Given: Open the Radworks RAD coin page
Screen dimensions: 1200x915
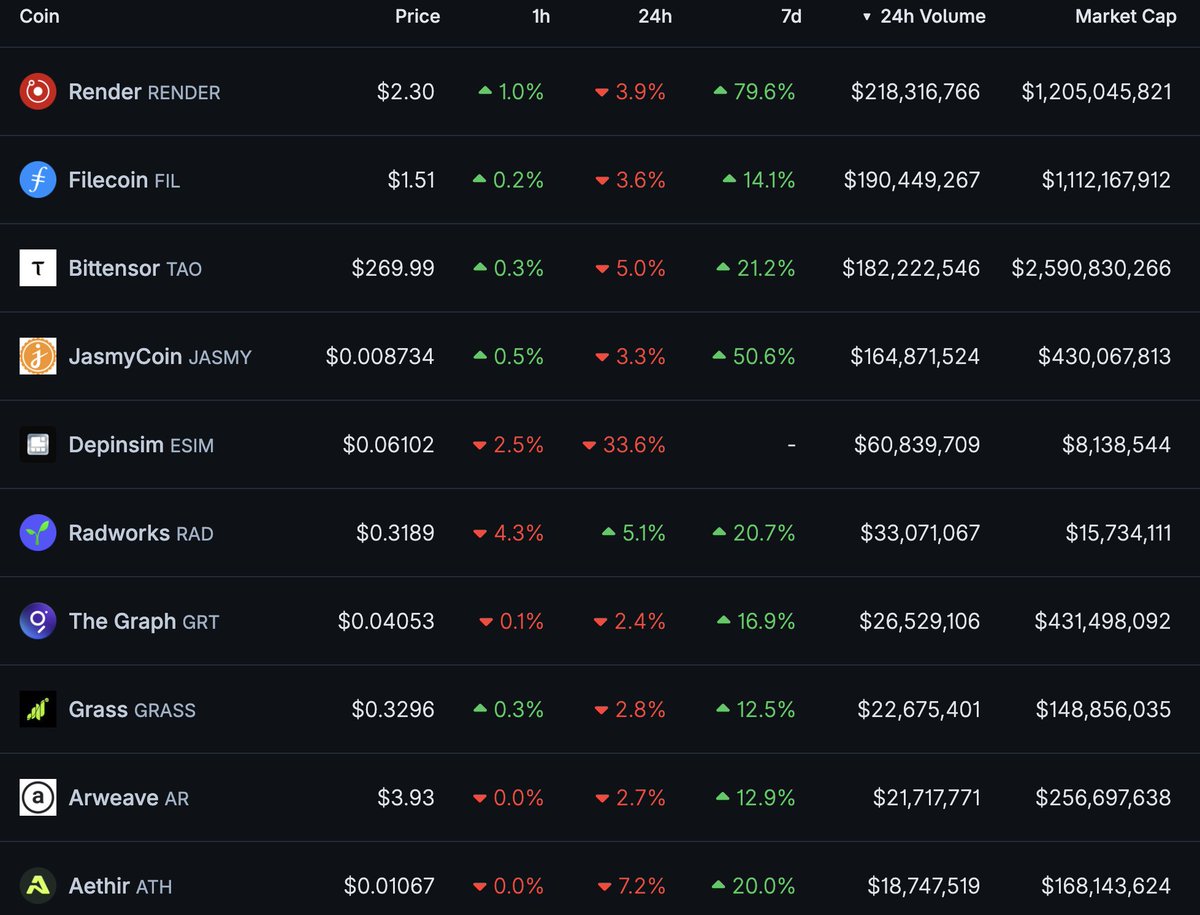Looking at the screenshot, I should click(141, 533).
